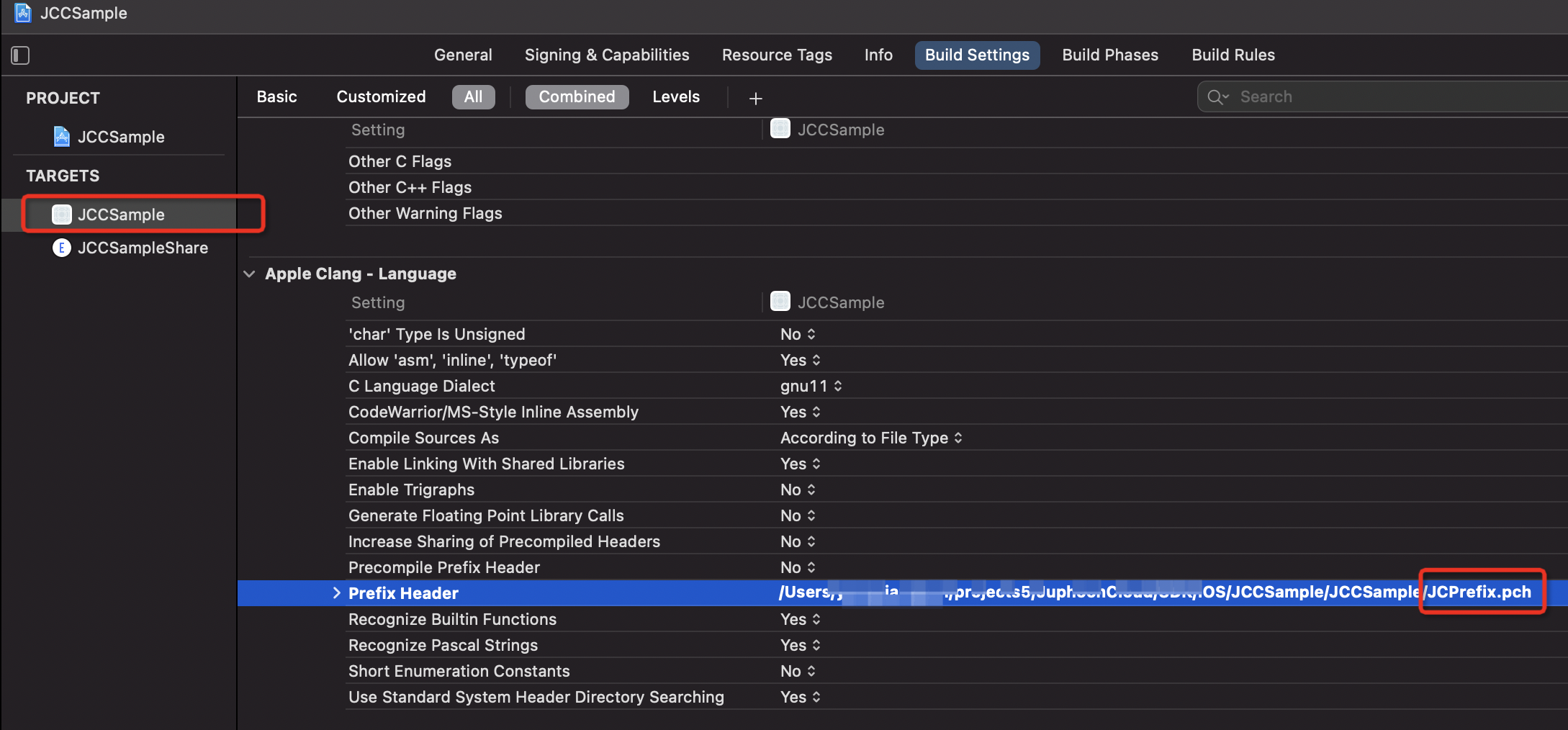1568x730 pixels.
Task: Select the Other C++ Flags setting row
Action: coord(956,187)
